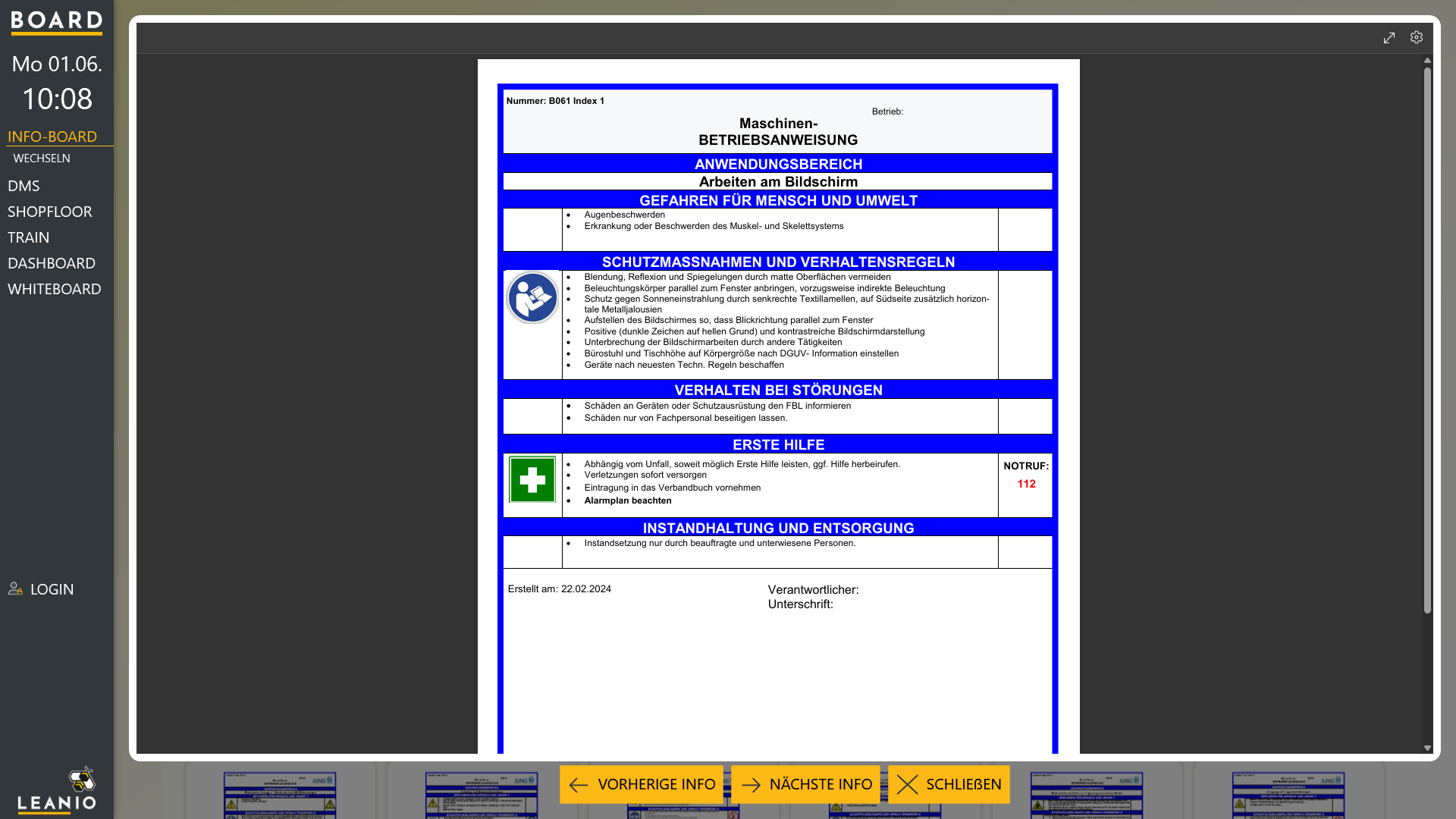This screenshot has width=1456, height=819.
Task: Click the LEANIO bee logo
Action: (57, 789)
